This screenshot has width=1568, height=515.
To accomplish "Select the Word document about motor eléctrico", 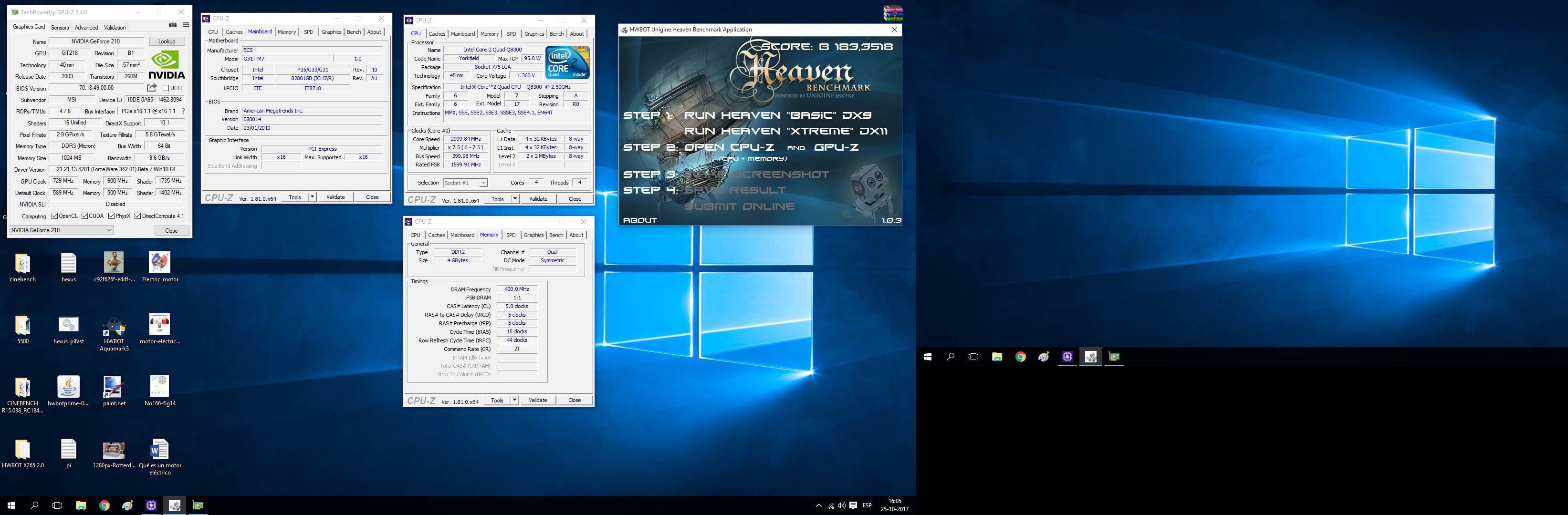I will click(159, 449).
